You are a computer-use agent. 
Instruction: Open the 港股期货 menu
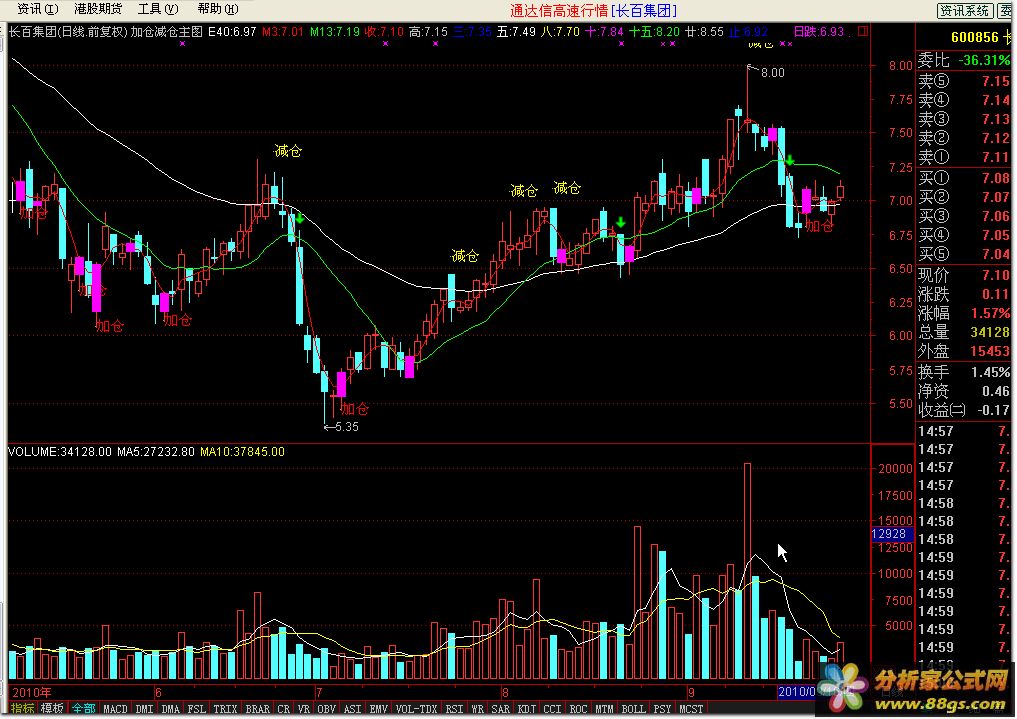coord(98,9)
